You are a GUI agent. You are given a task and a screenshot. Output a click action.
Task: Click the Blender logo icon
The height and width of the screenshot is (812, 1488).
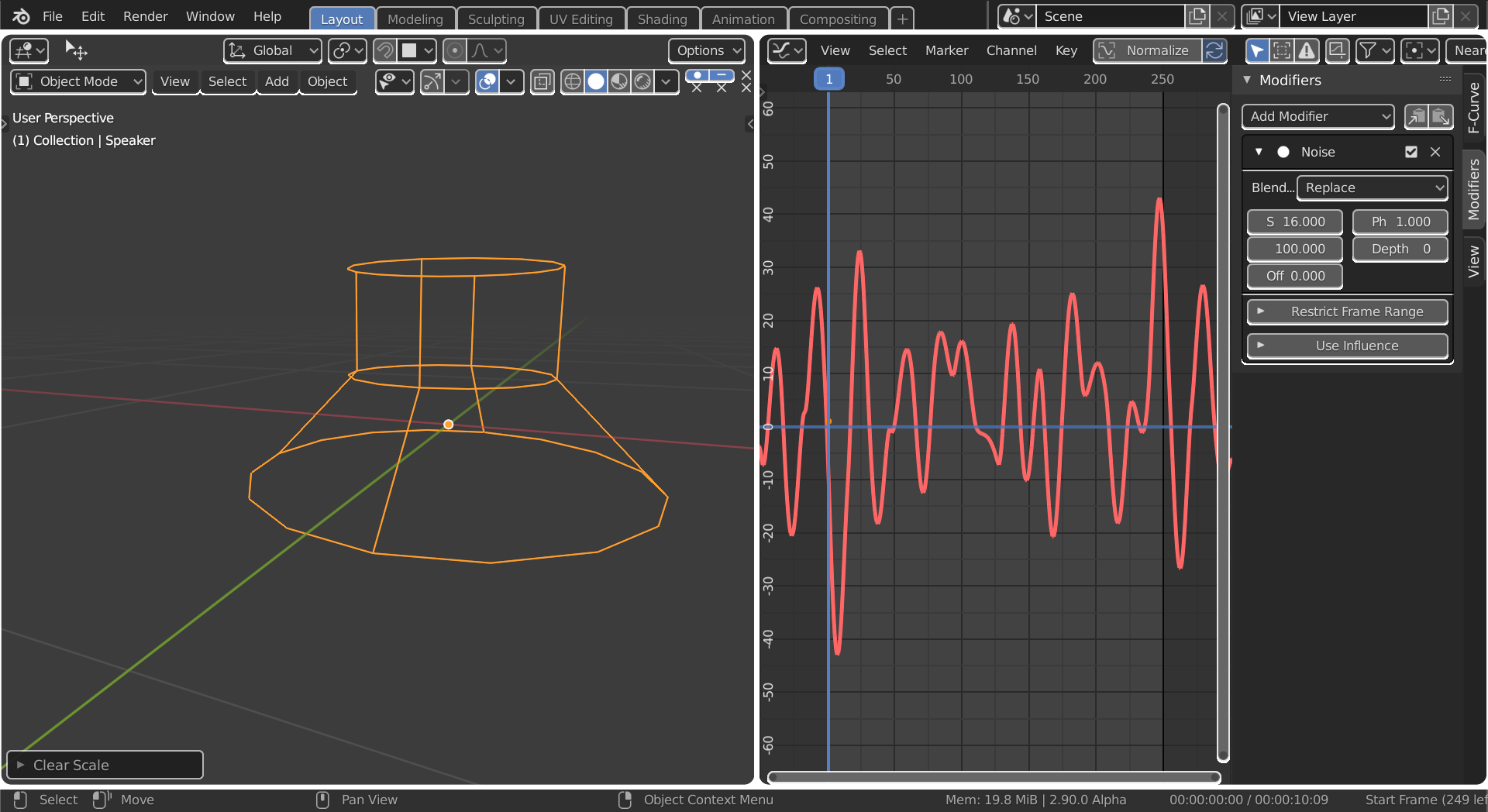(x=21, y=16)
